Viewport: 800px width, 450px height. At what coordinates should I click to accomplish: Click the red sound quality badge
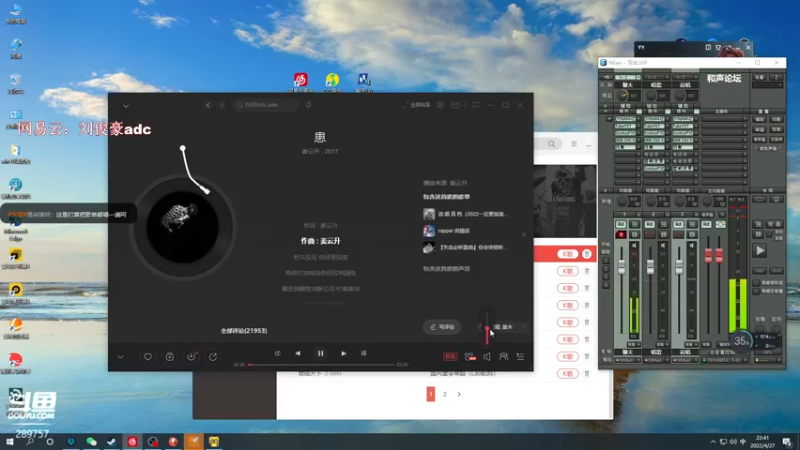(x=450, y=357)
